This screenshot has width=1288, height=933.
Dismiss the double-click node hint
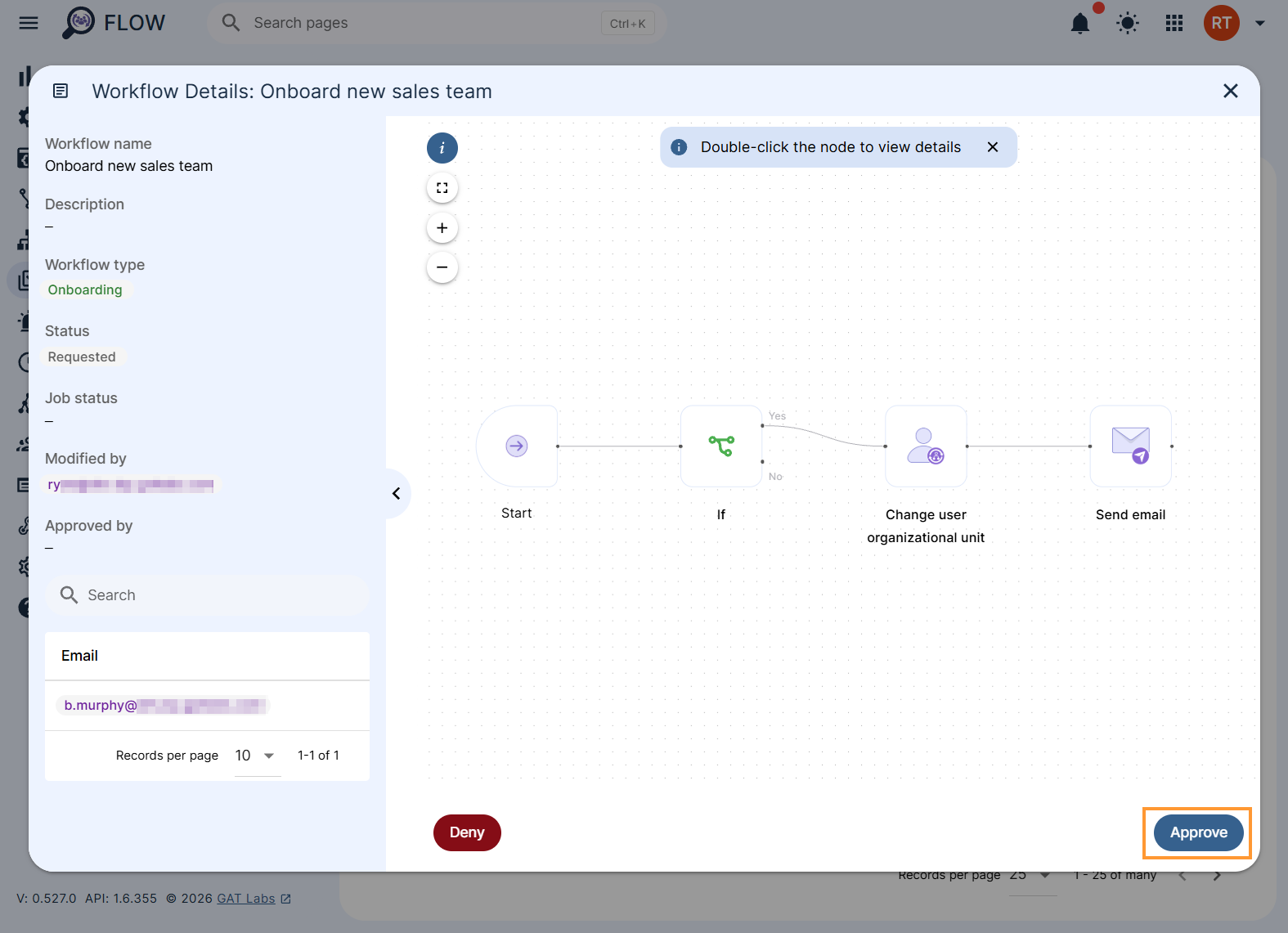coord(993,147)
